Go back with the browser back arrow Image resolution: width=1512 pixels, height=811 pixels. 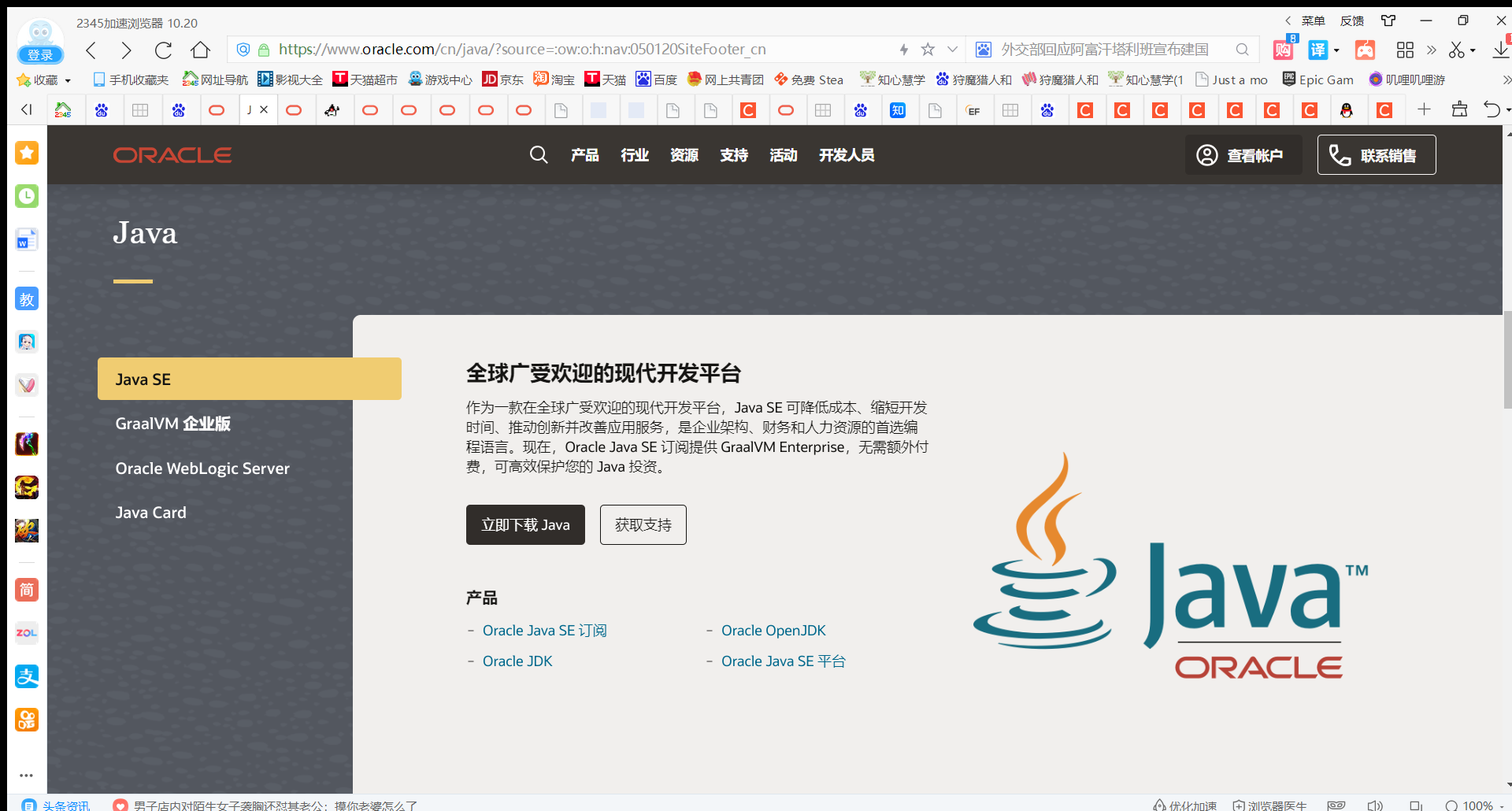point(91,50)
